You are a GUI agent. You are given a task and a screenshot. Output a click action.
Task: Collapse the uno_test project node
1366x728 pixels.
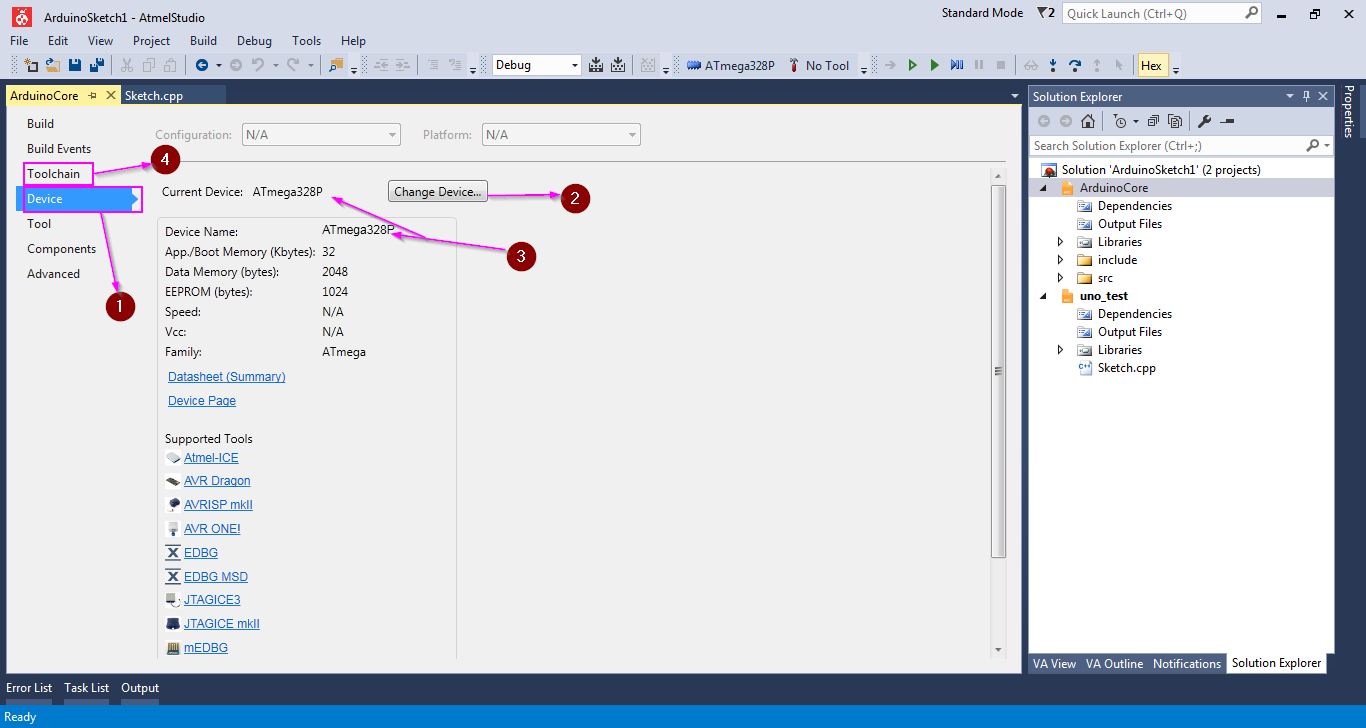tap(1044, 296)
